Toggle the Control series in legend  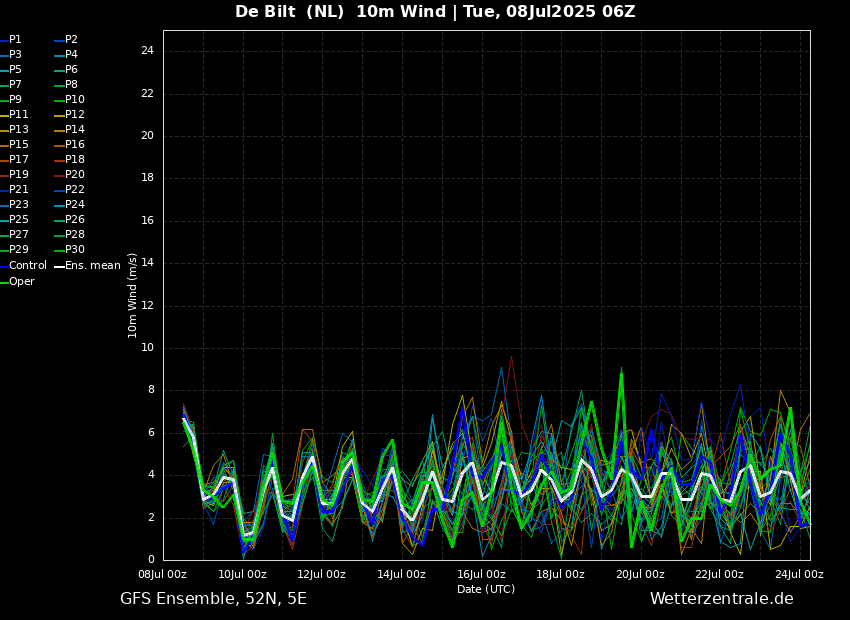[x=27, y=266]
